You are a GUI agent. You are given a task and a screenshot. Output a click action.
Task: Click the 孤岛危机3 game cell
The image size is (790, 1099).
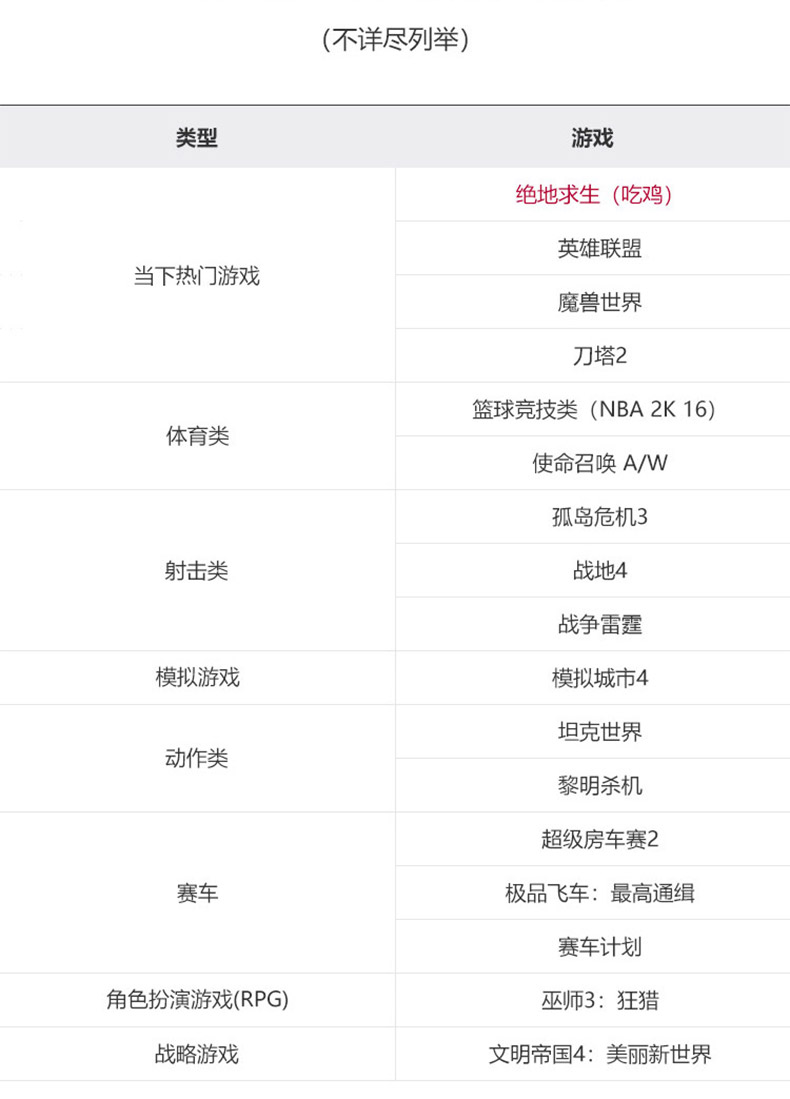click(593, 517)
